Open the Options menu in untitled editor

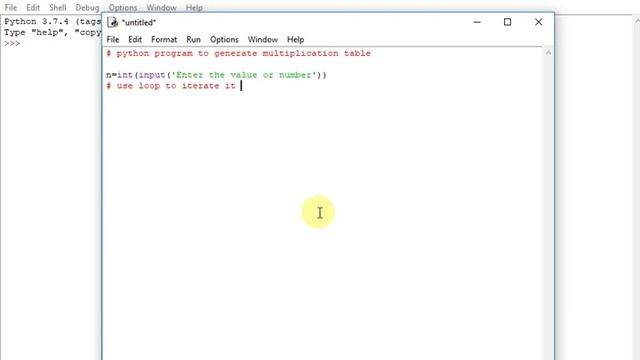click(x=224, y=40)
